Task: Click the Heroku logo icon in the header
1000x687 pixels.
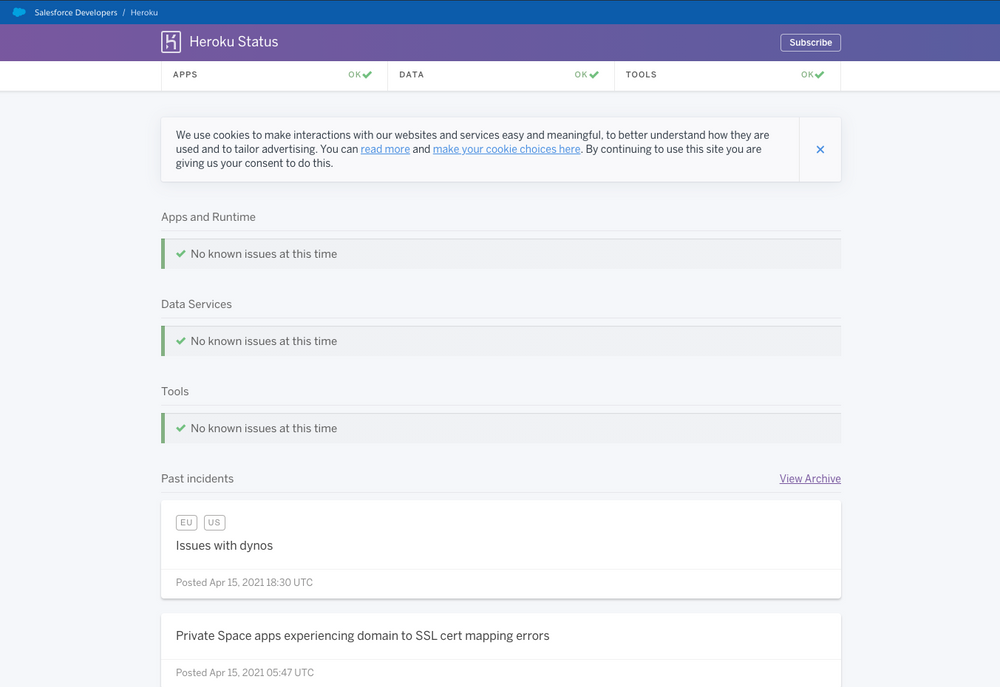Action: point(169,41)
